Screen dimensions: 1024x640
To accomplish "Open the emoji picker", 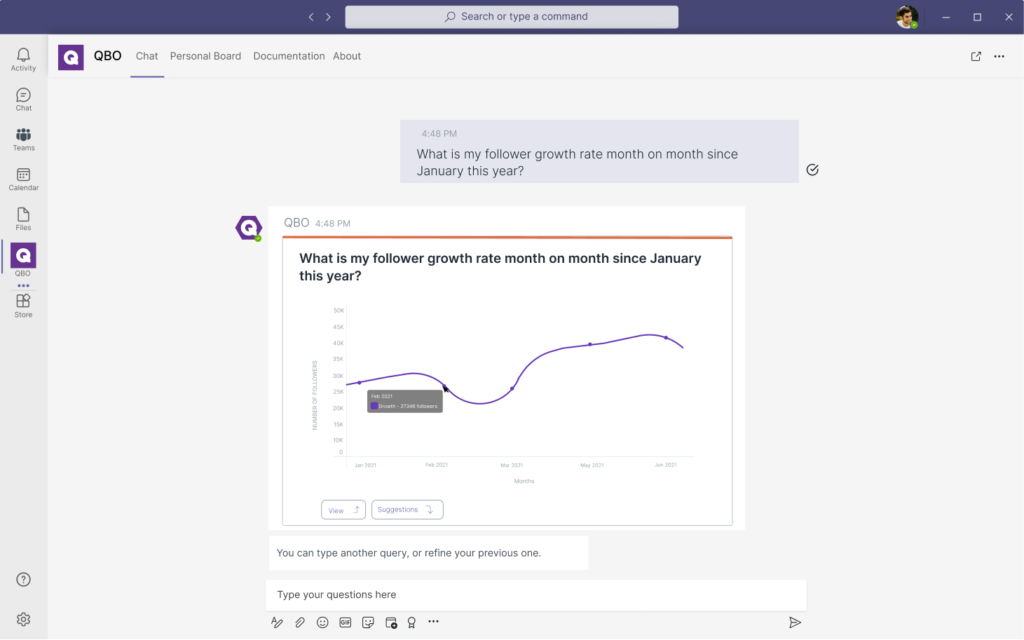I will [x=323, y=622].
